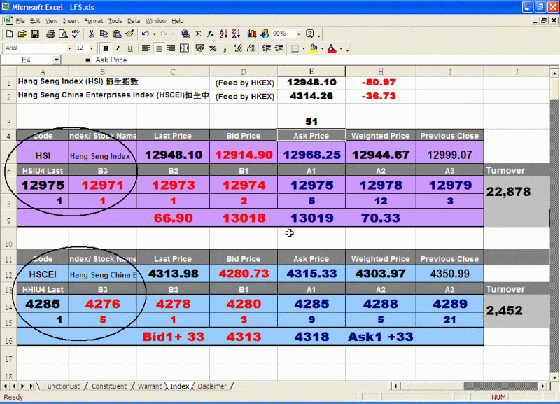Screen dimensions: 560x404
Task: Switch to the Warrant sheet tab
Action: [x=149, y=386]
